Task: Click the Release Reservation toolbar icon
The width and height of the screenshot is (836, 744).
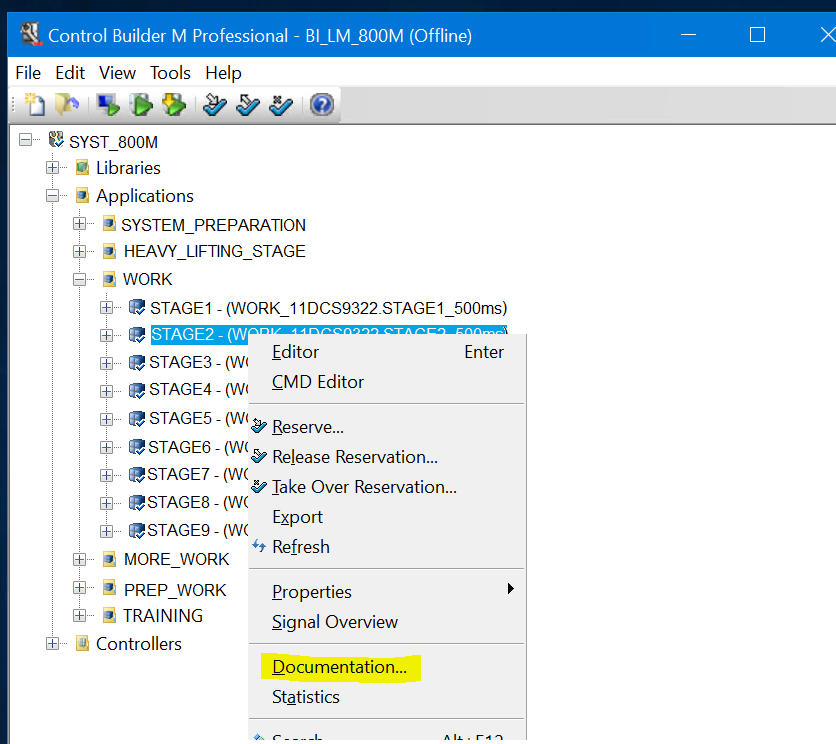Action: (247, 104)
